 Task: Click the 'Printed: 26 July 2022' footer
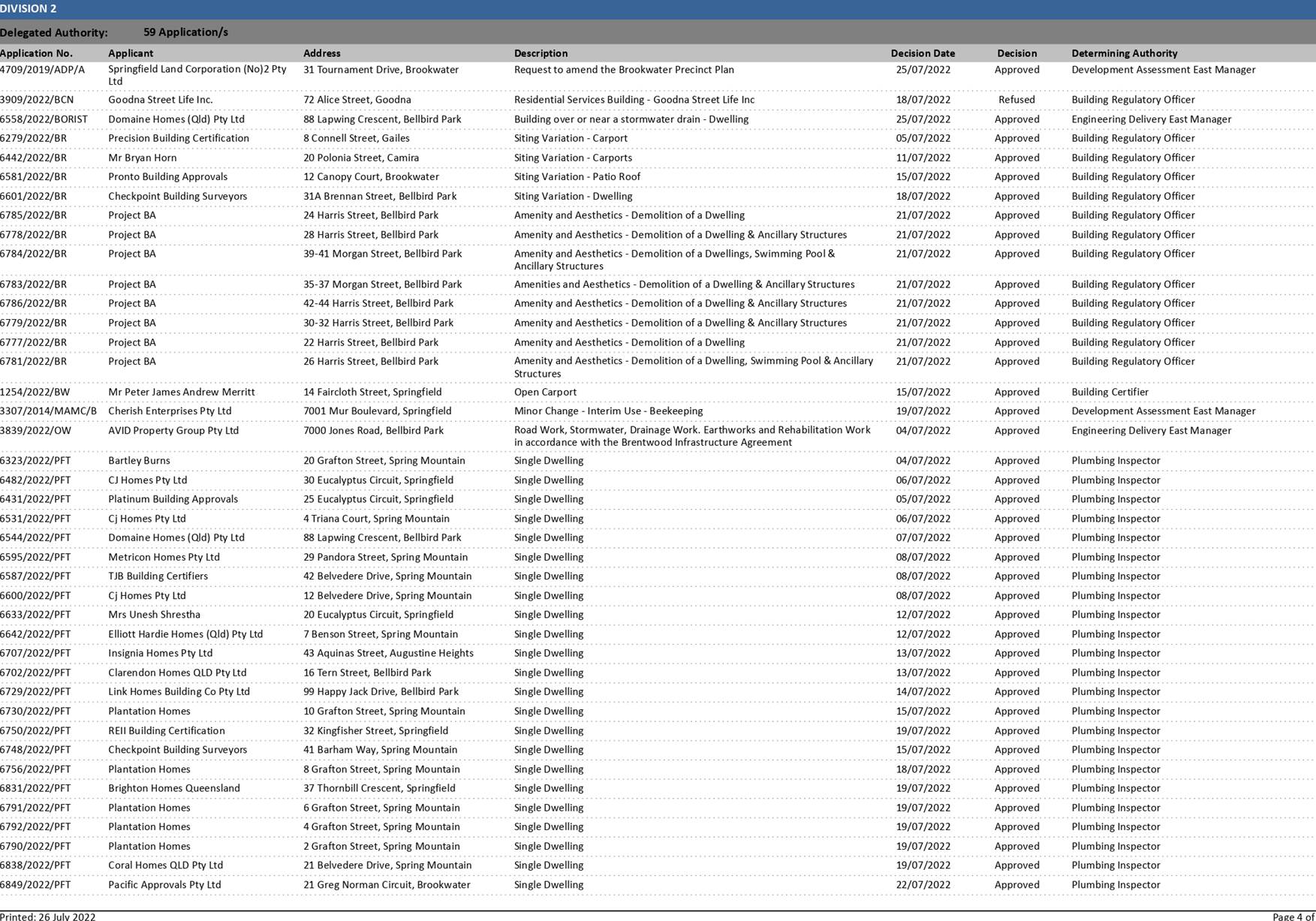point(48,916)
